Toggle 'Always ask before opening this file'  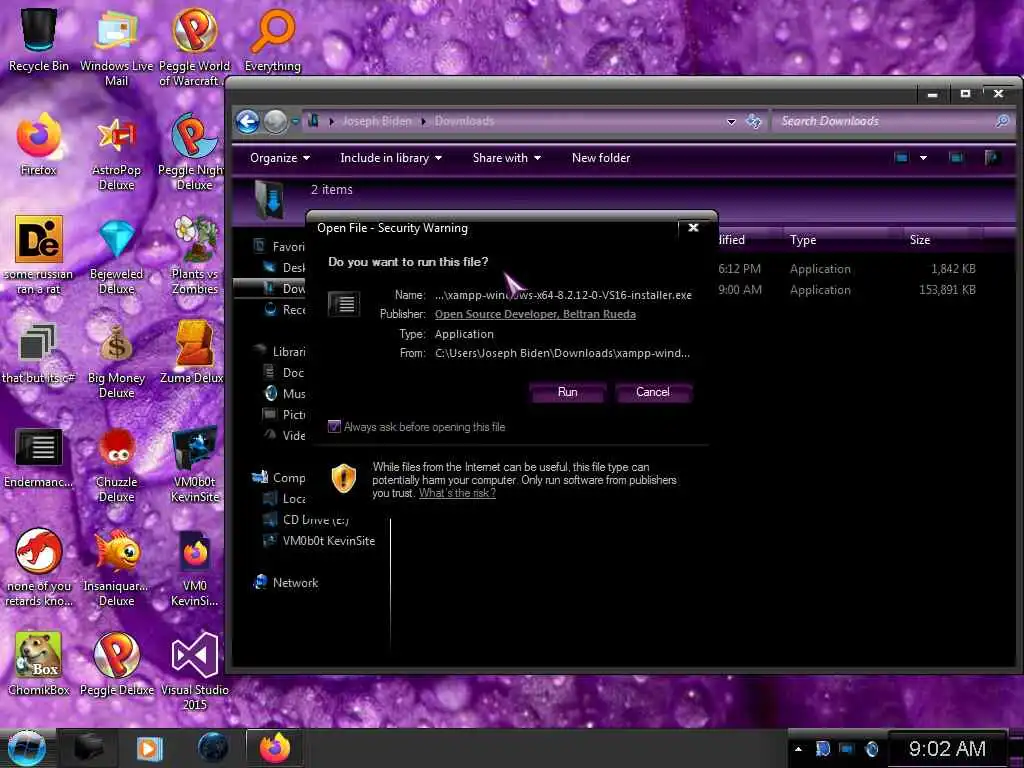pyautogui.click(x=334, y=426)
